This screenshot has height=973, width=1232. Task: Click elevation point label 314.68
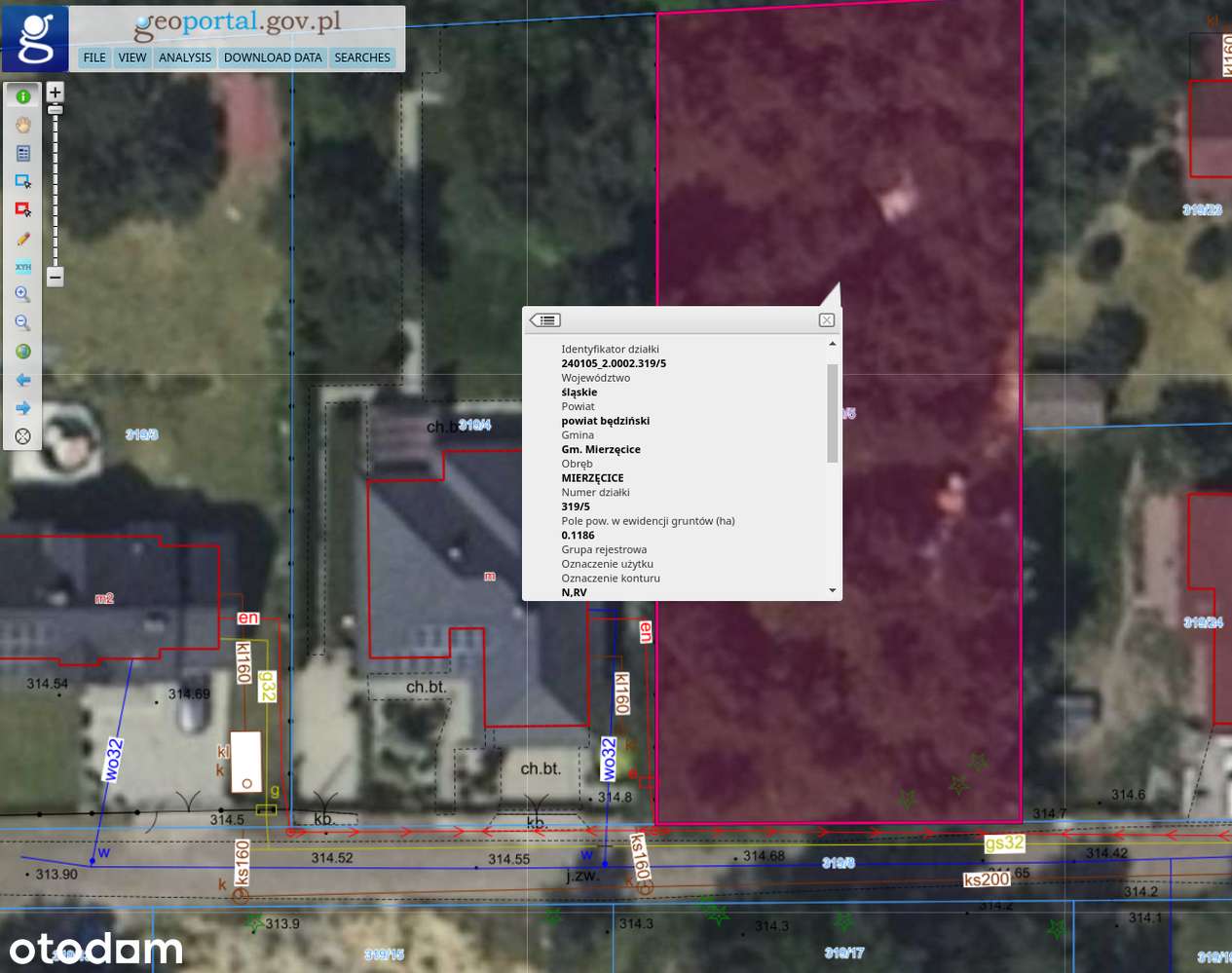click(x=764, y=856)
